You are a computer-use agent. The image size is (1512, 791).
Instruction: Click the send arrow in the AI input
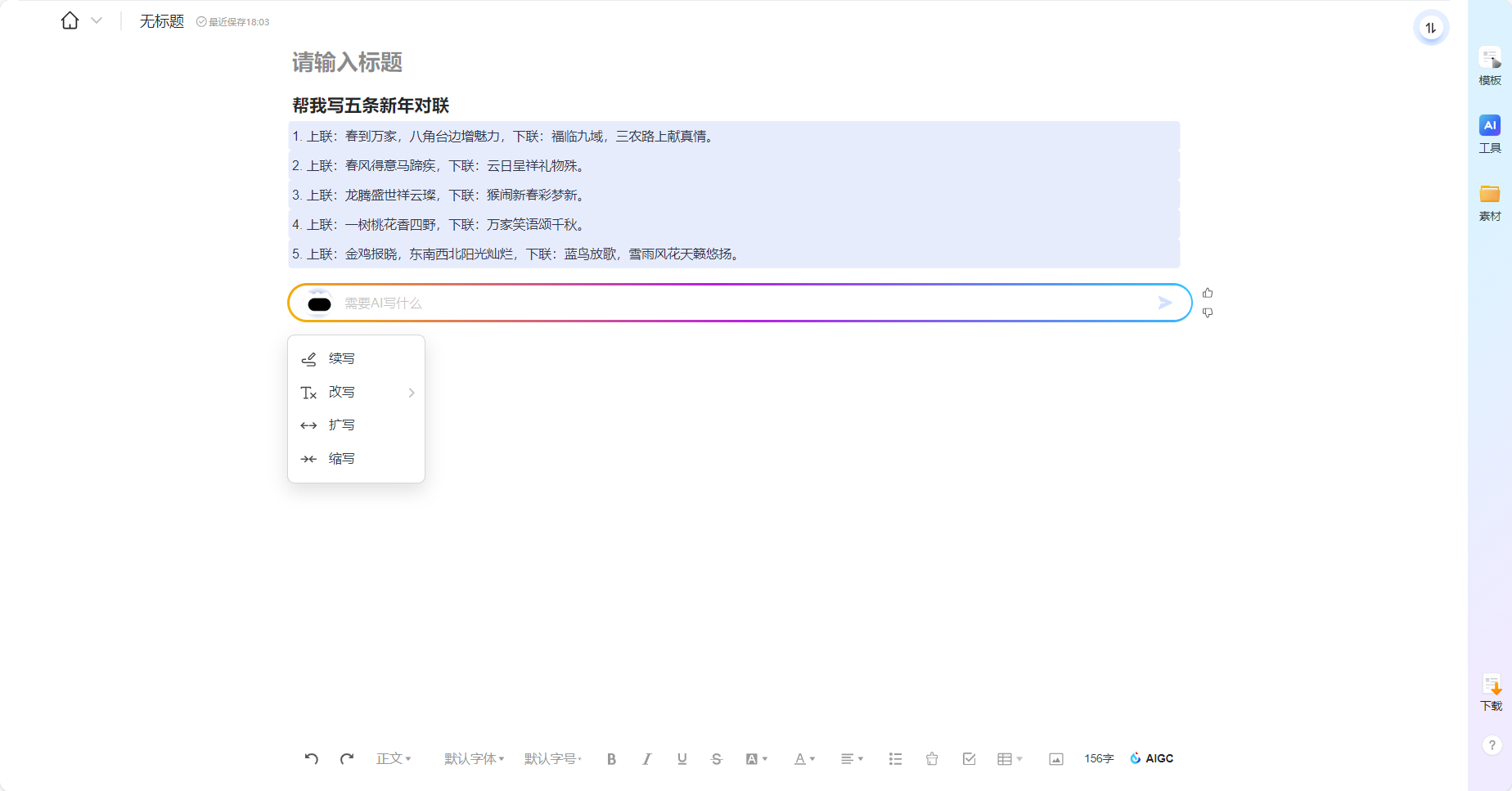1165,303
